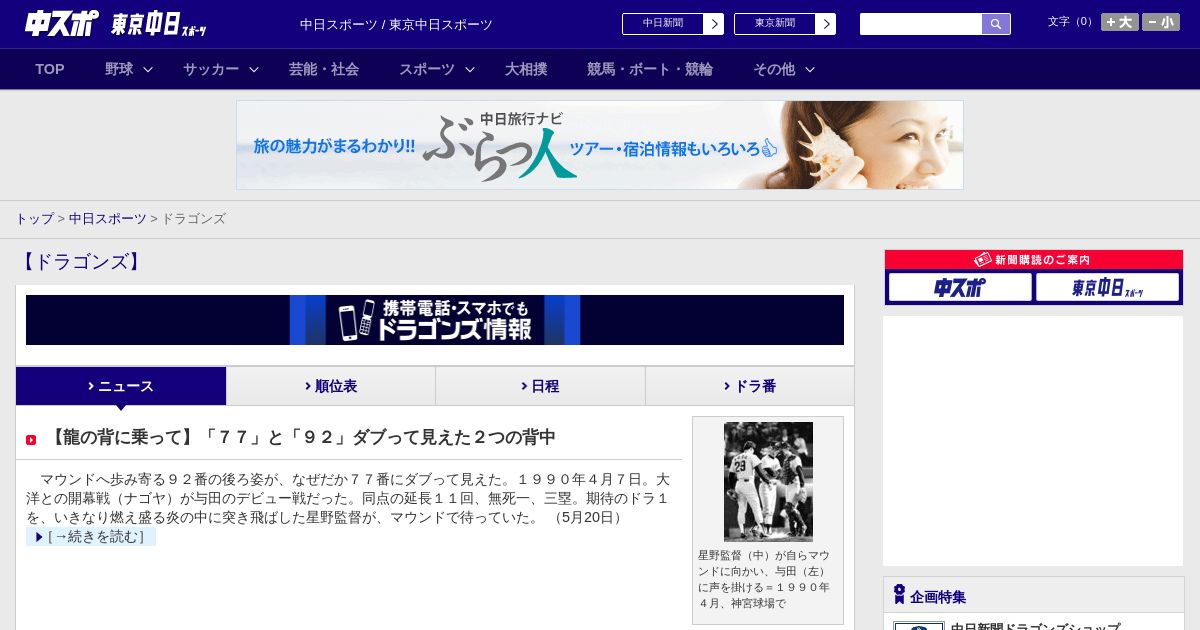The image size is (1200, 630).
Task: Open the 中日新聞 link button
Action: click(x=663, y=24)
